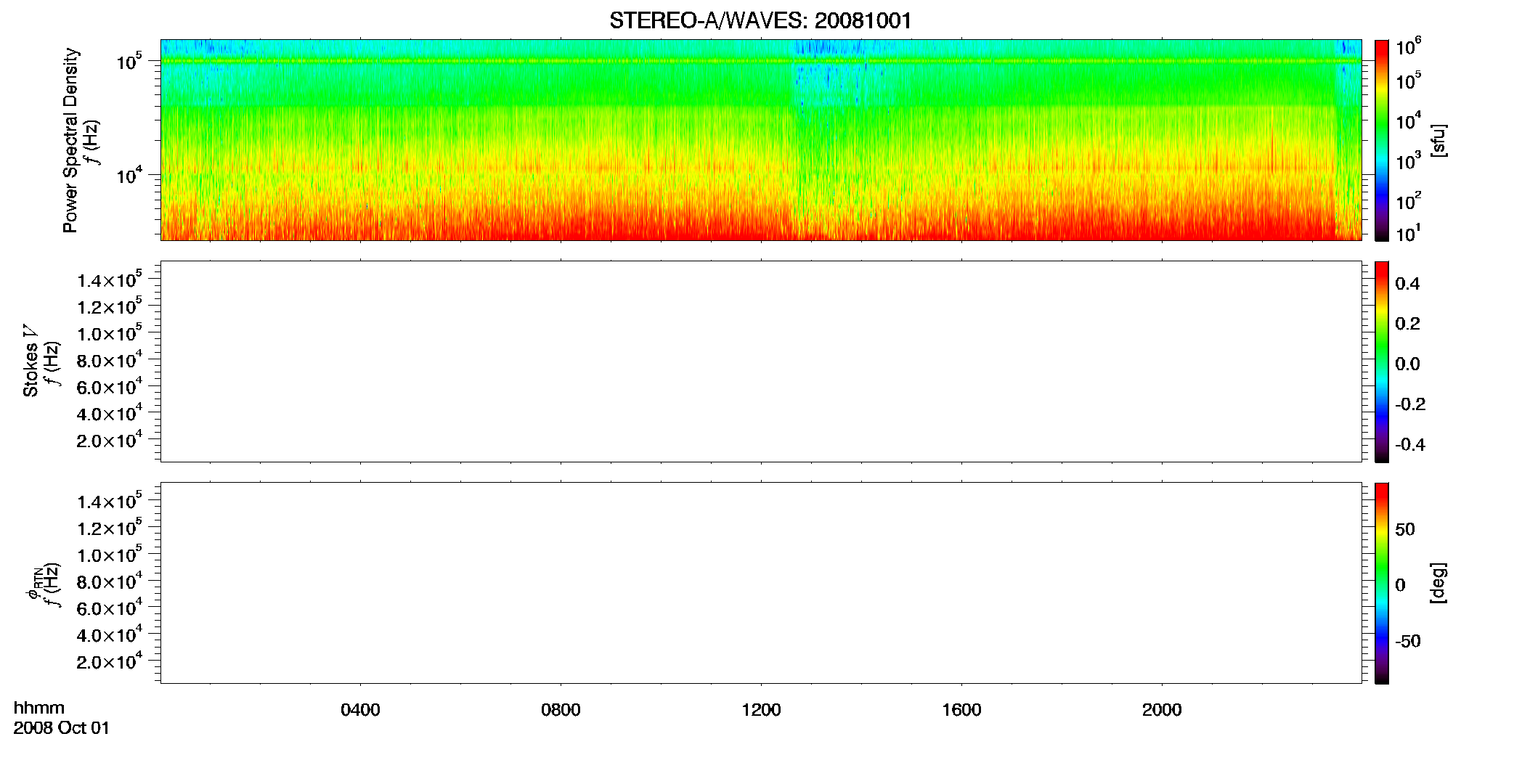The height and width of the screenshot is (784, 1522).
Task: Click the 0400 time tick label
Action: pyautogui.click(x=360, y=710)
